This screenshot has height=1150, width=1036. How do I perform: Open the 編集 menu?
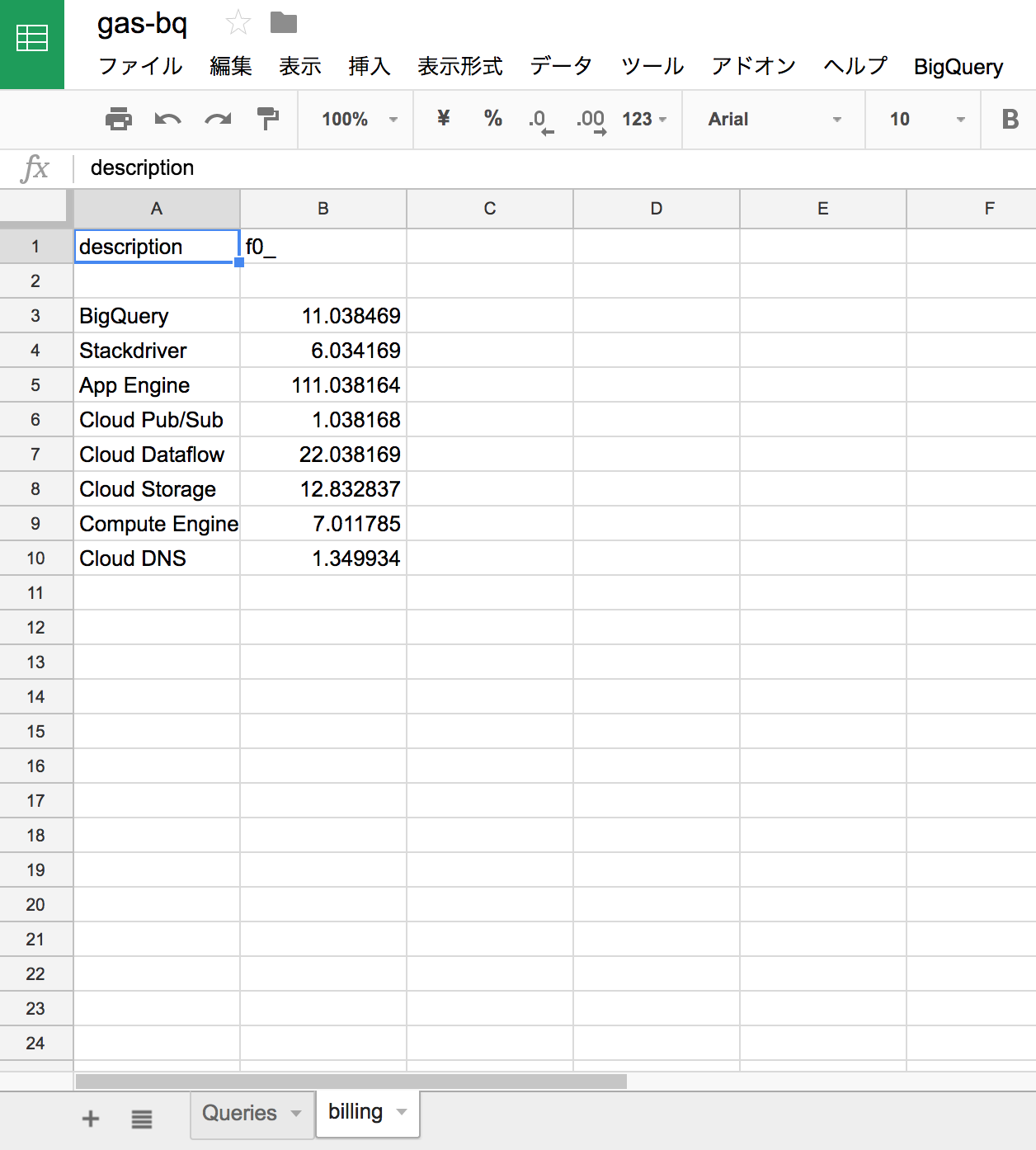point(231,66)
